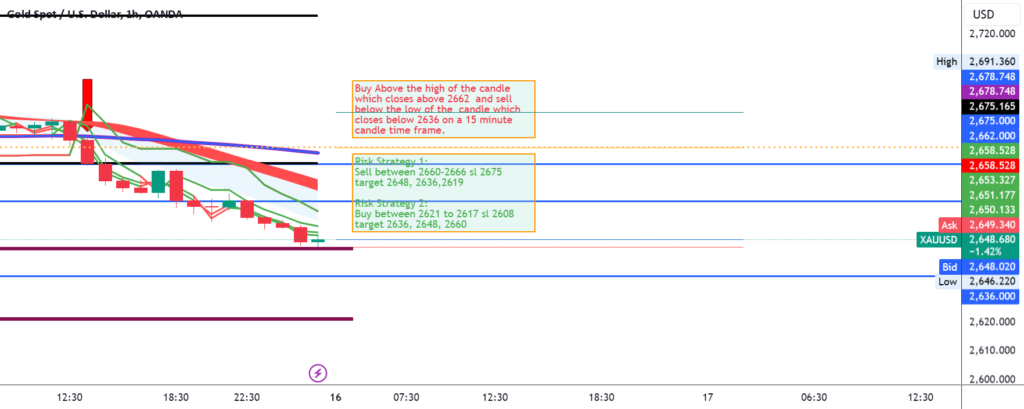This screenshot has width=1024, height=409.
Task: Select the tall red spike candle
Action: (x=87, y=103)
